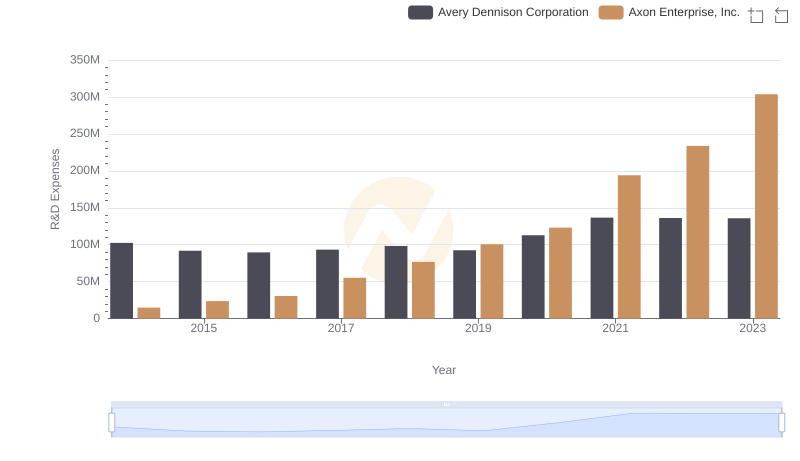Toggle Avery Dennison Corporation legend swatch
Screen dimensions: 800x461
pos(420,12)
